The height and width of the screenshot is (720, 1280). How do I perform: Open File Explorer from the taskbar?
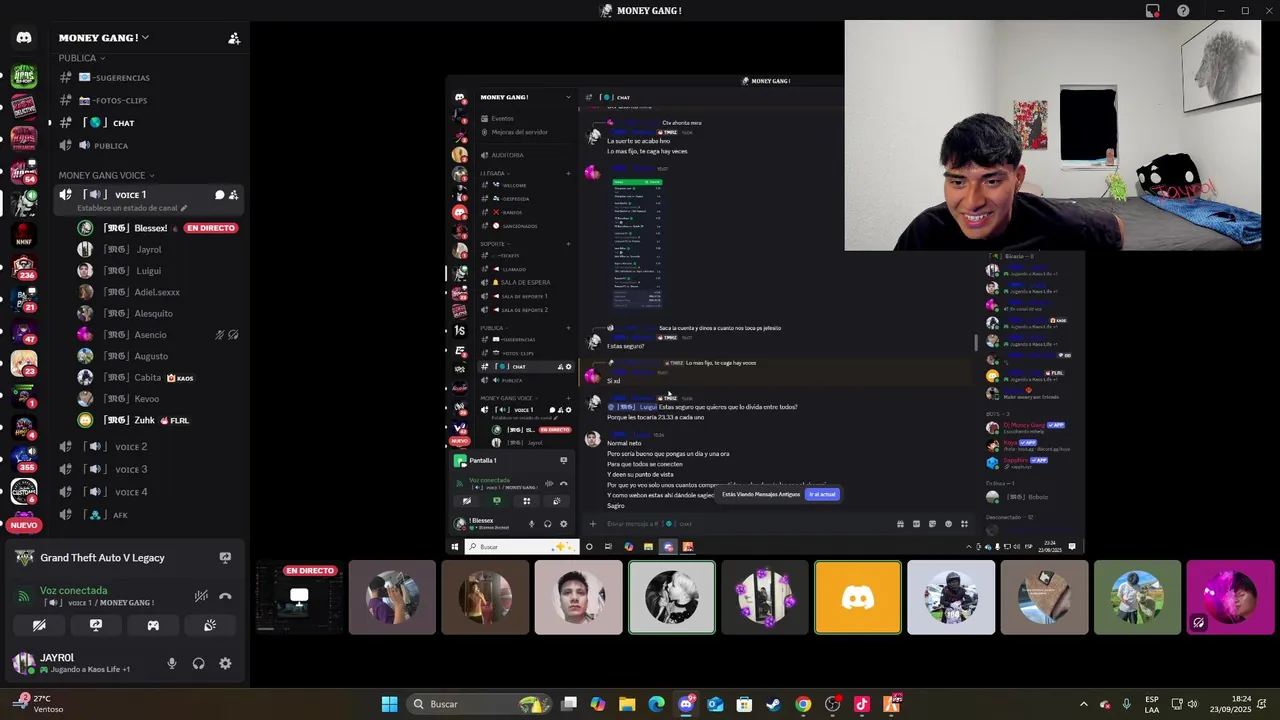coord(627,704)
